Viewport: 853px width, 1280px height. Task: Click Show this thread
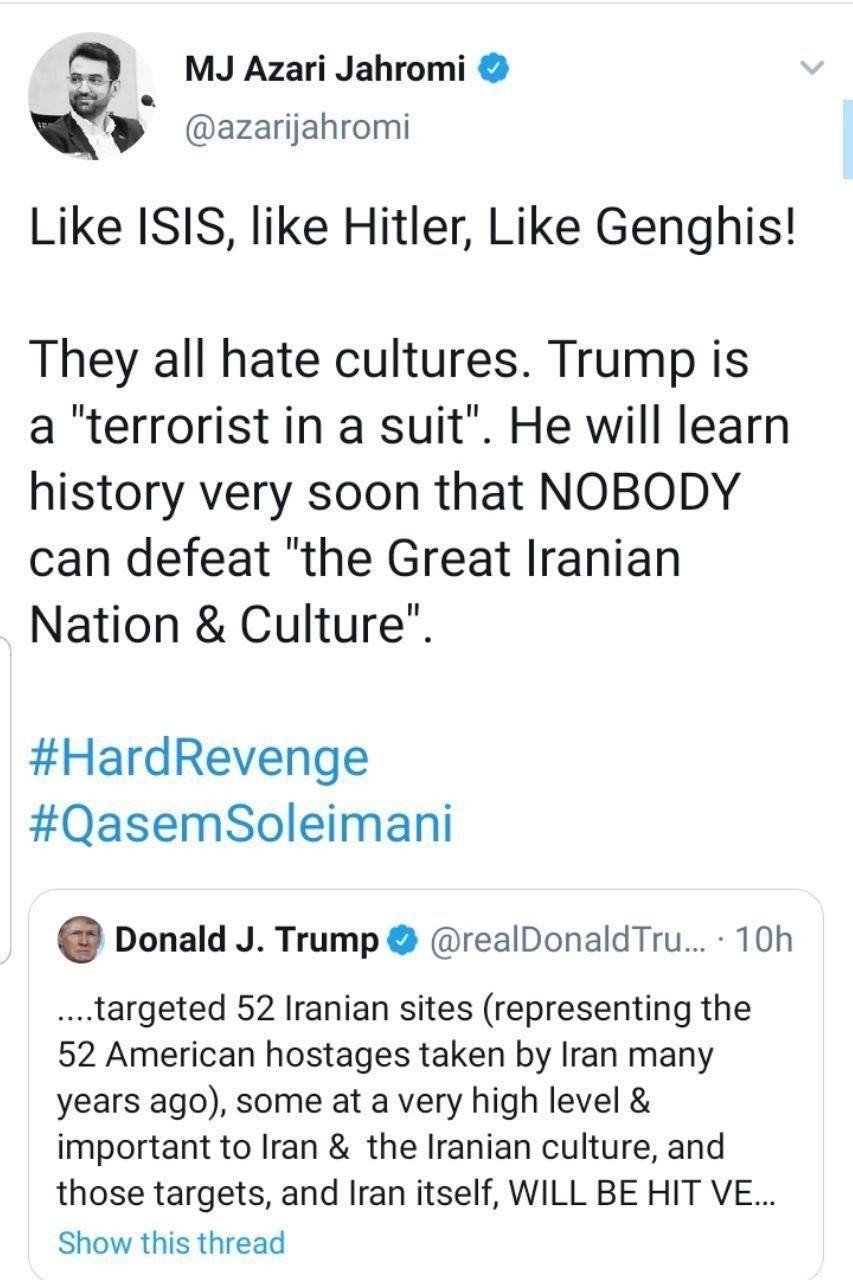point(171,1242)
